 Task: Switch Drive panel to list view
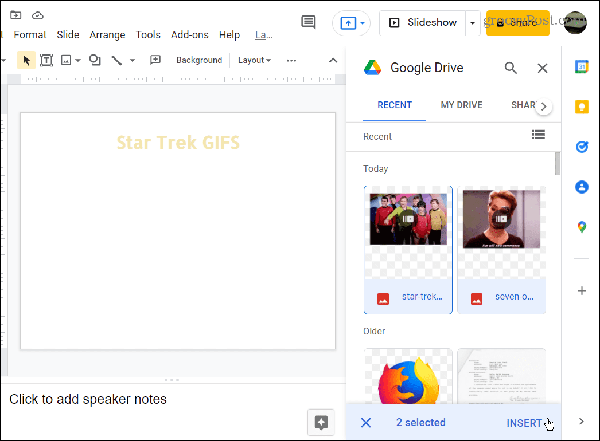[538, 135]
